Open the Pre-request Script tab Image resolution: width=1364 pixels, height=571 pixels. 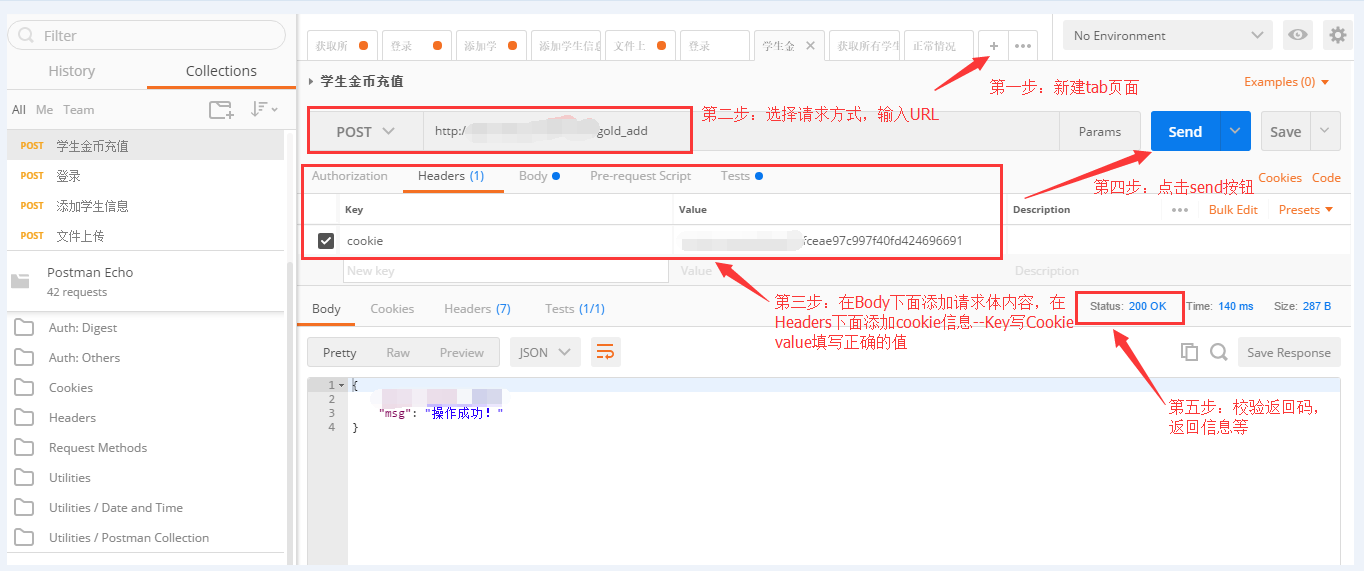click(640, 176)
